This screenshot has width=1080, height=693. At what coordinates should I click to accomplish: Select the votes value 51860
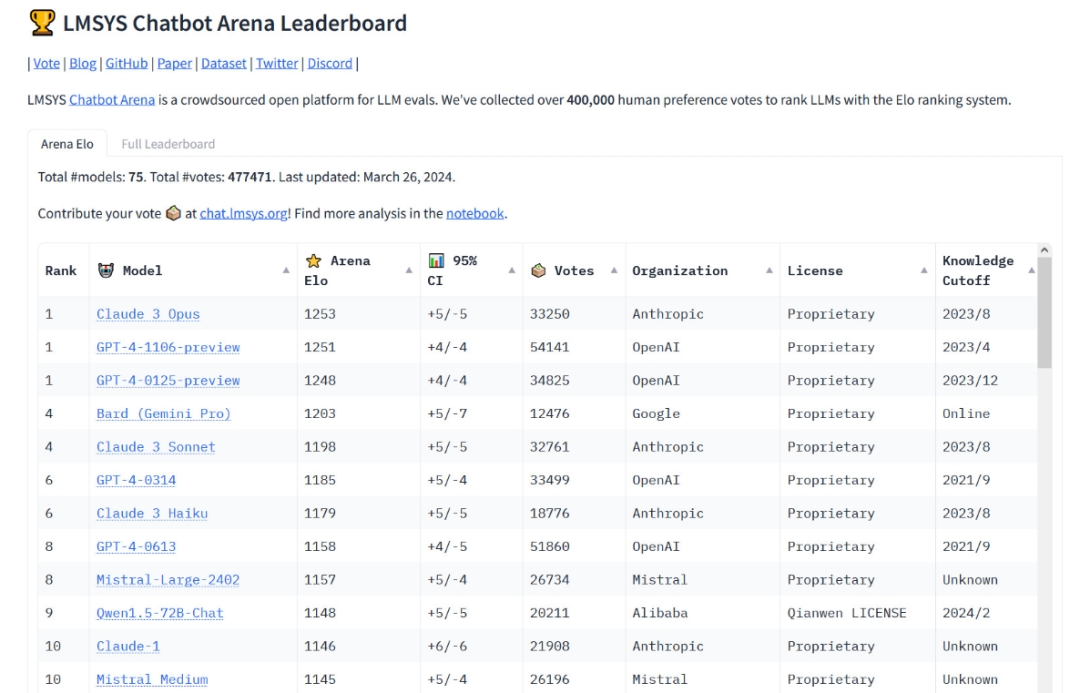[550, 546]
